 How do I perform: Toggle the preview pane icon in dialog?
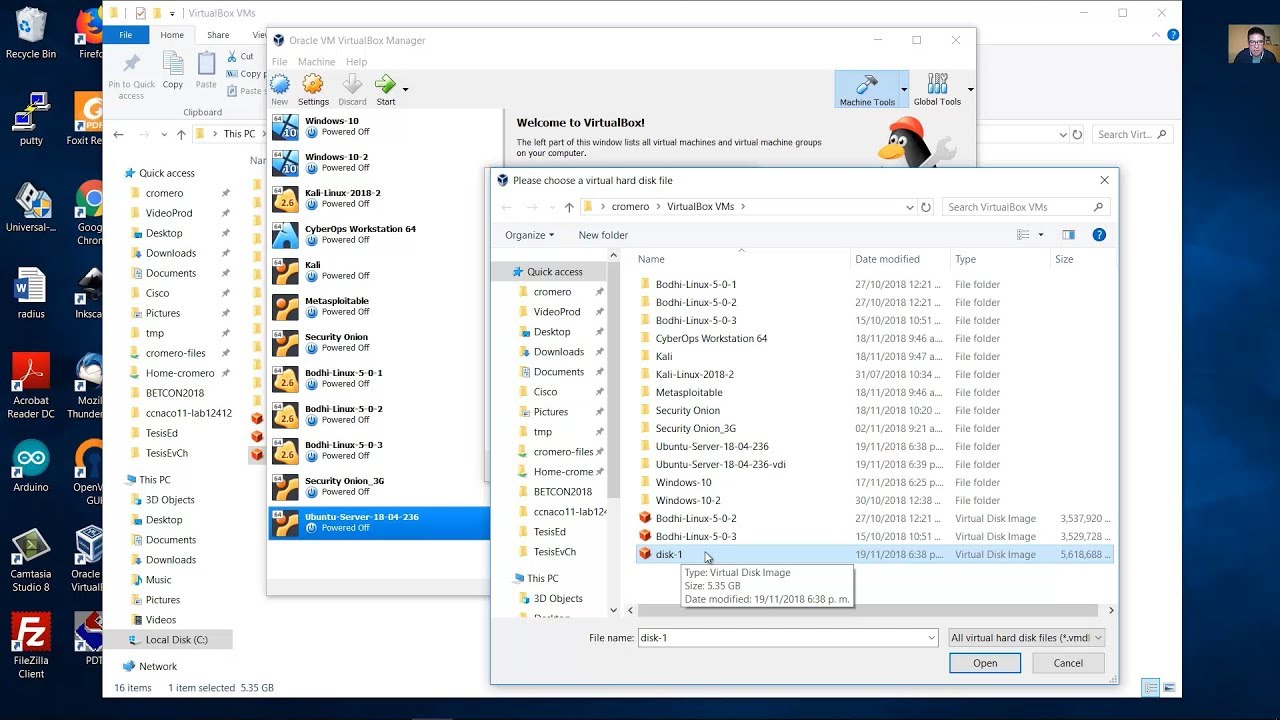1068,235
